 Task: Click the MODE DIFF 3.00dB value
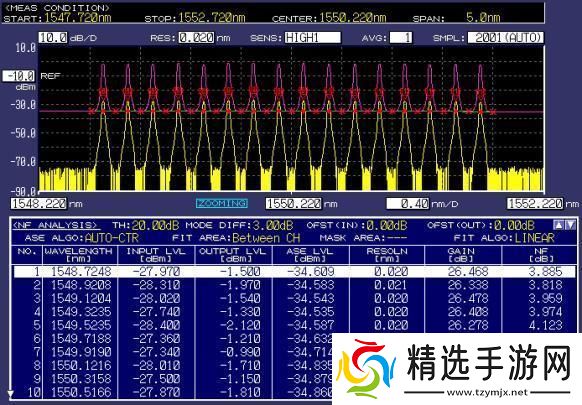click(x=273, y=225)
